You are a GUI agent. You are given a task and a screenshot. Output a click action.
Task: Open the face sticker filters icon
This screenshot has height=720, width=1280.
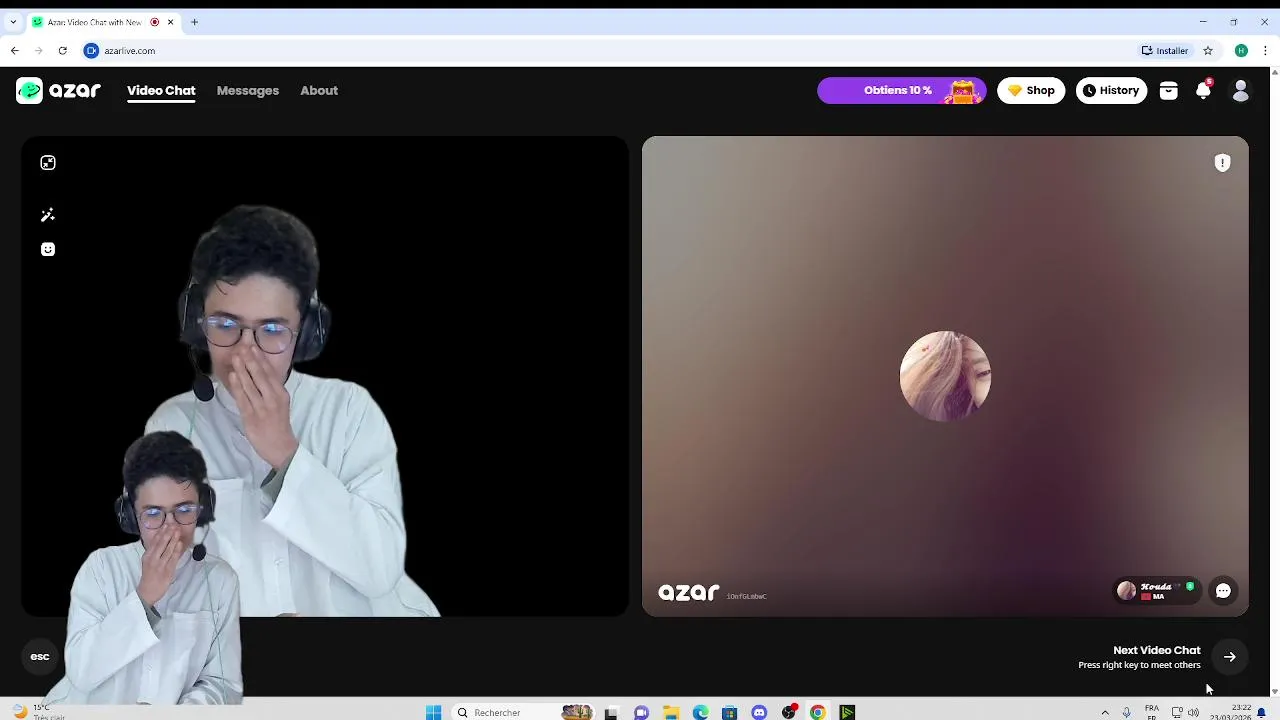tap(48, 249)
